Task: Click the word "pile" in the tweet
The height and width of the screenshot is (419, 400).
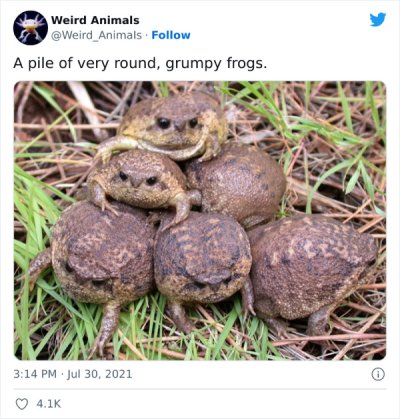Action: pyautogui.click(x=41, y=63)
